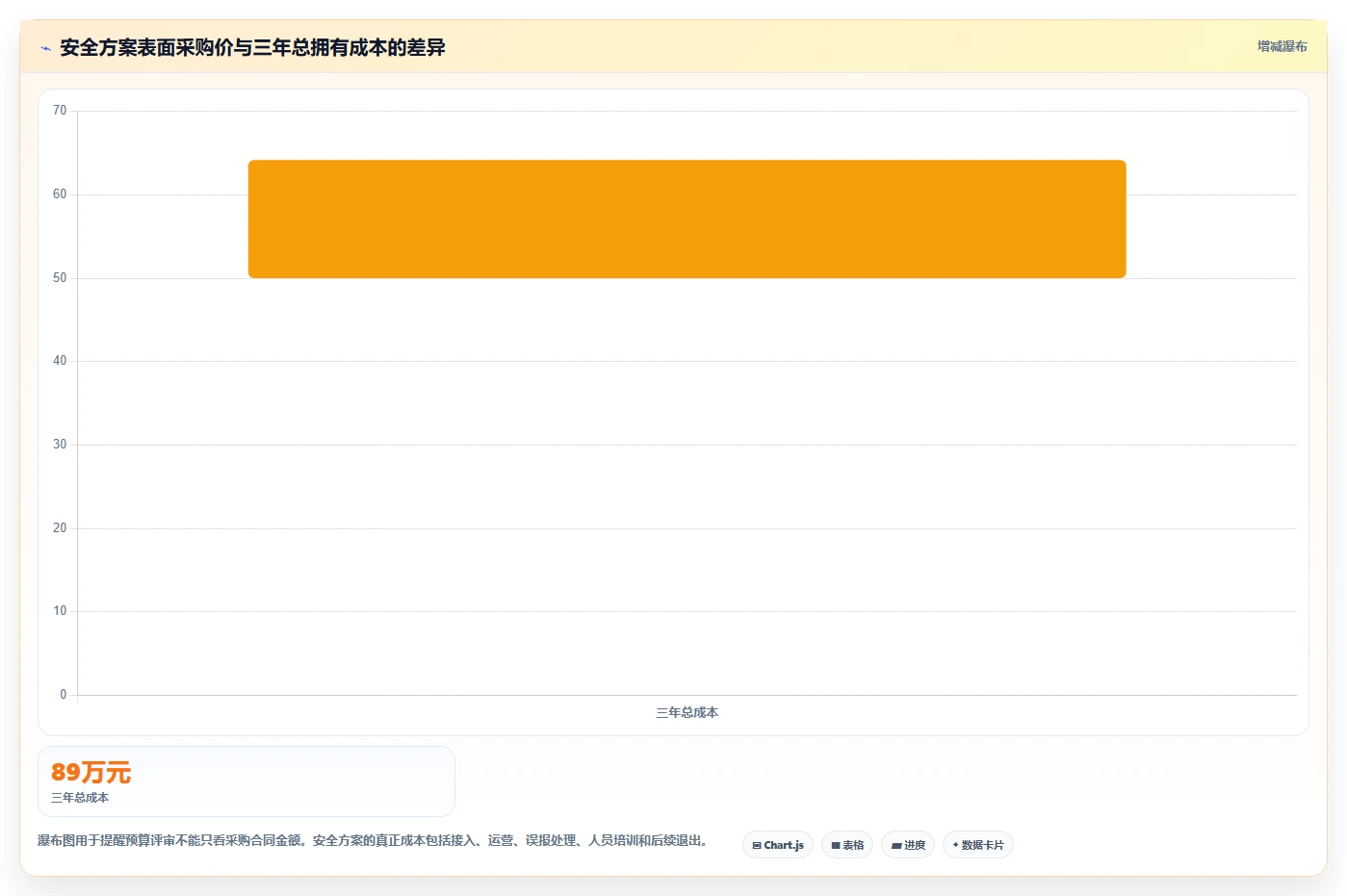Click the orange waterfall bar
The image size is (1347, 896).
click(x=687, y=219)
